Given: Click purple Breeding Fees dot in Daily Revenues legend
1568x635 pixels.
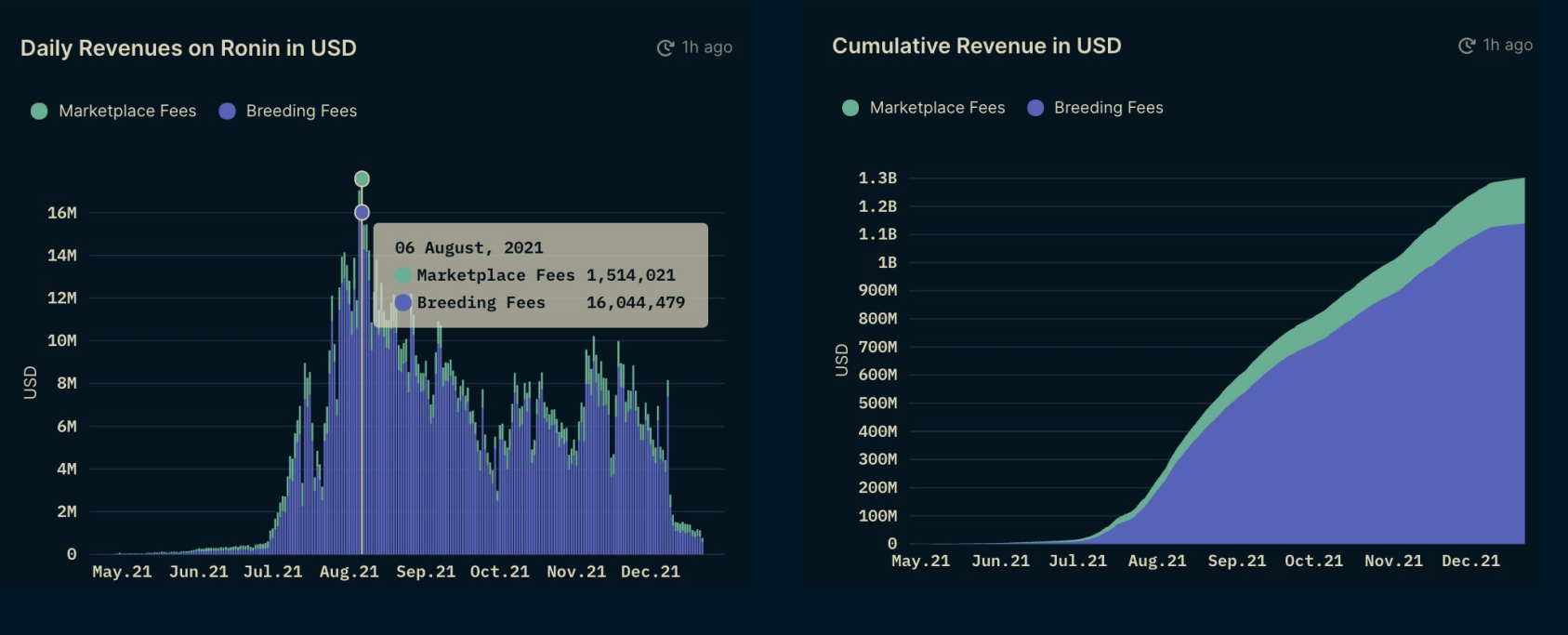Looking at the screenshot, I should [227, 111].
